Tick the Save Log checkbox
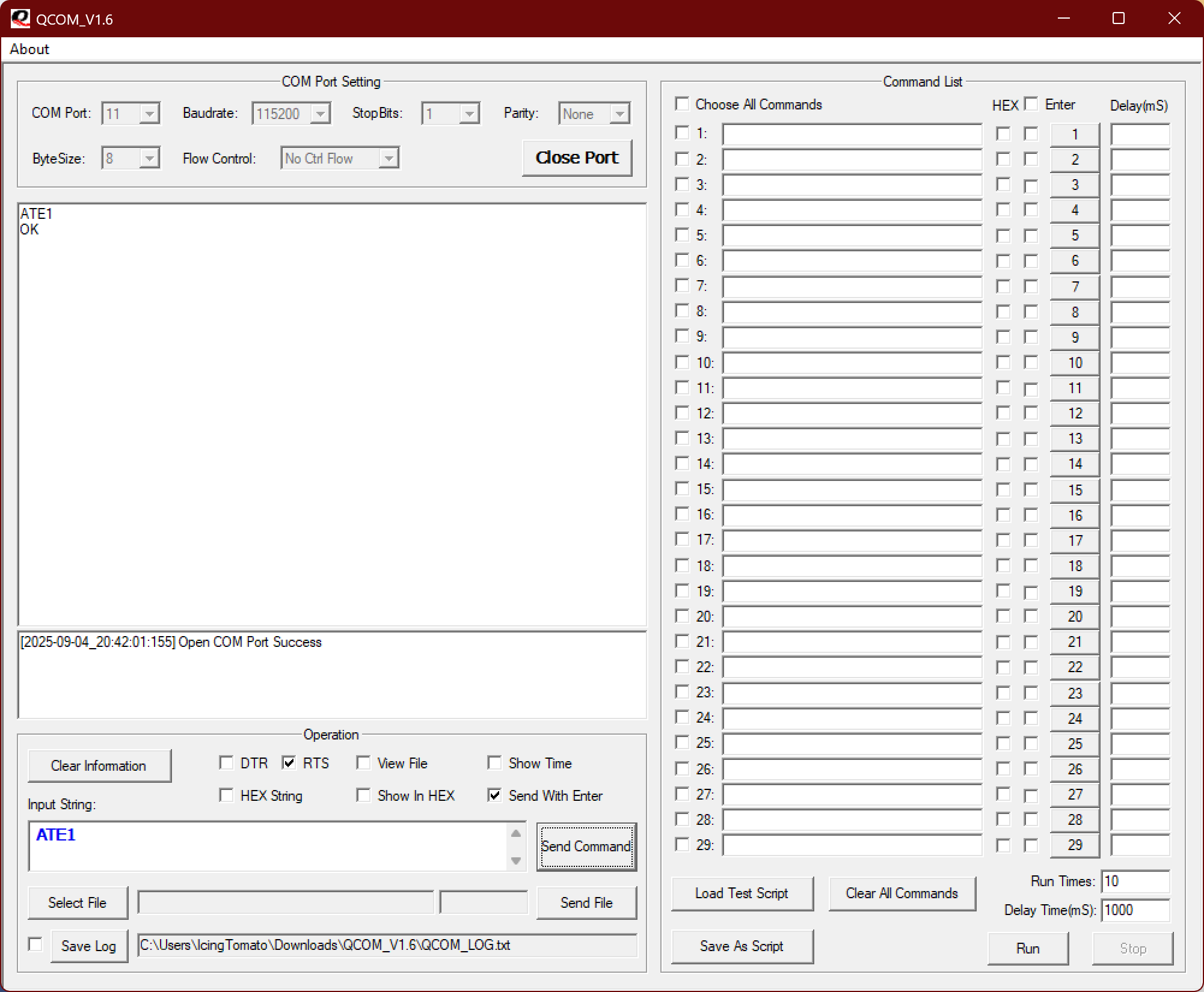Viewport: 1204px width, 992px height. (36, 945)
